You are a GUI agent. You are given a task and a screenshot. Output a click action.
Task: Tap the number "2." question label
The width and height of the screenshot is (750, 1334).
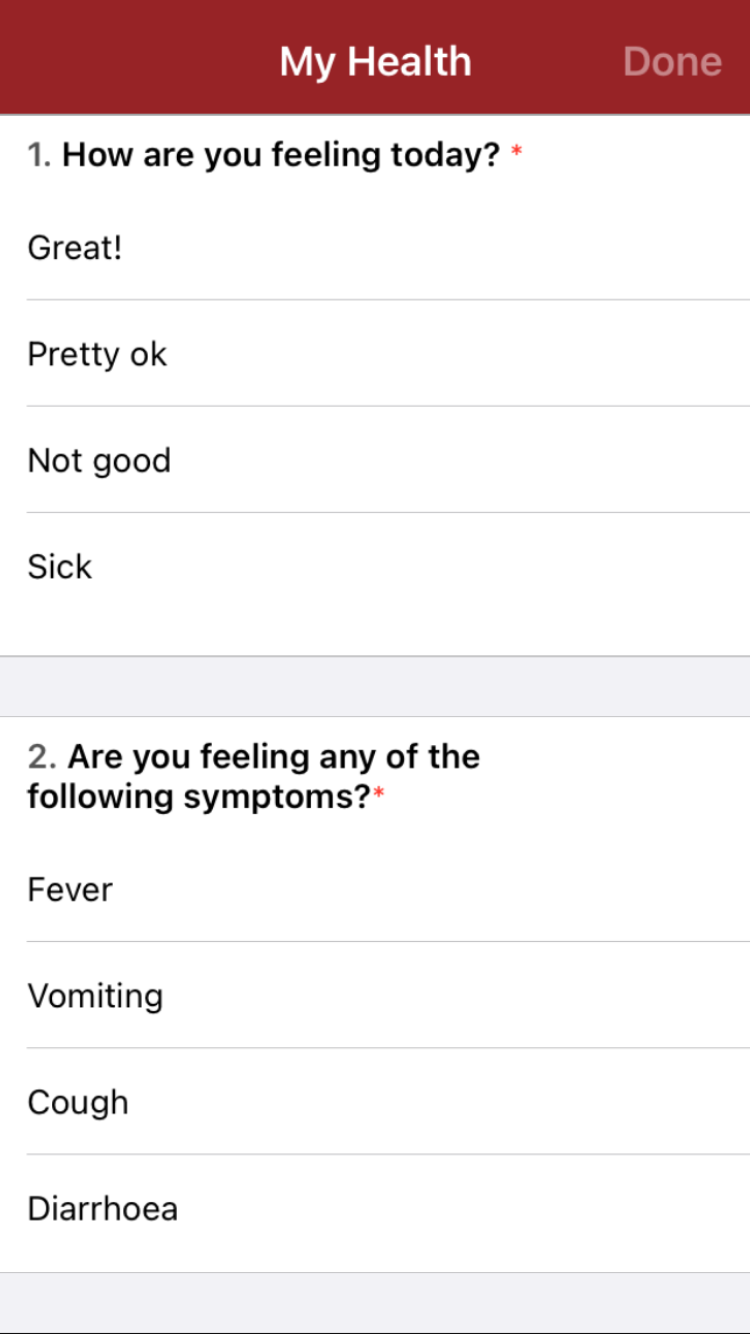coord(42,757)
